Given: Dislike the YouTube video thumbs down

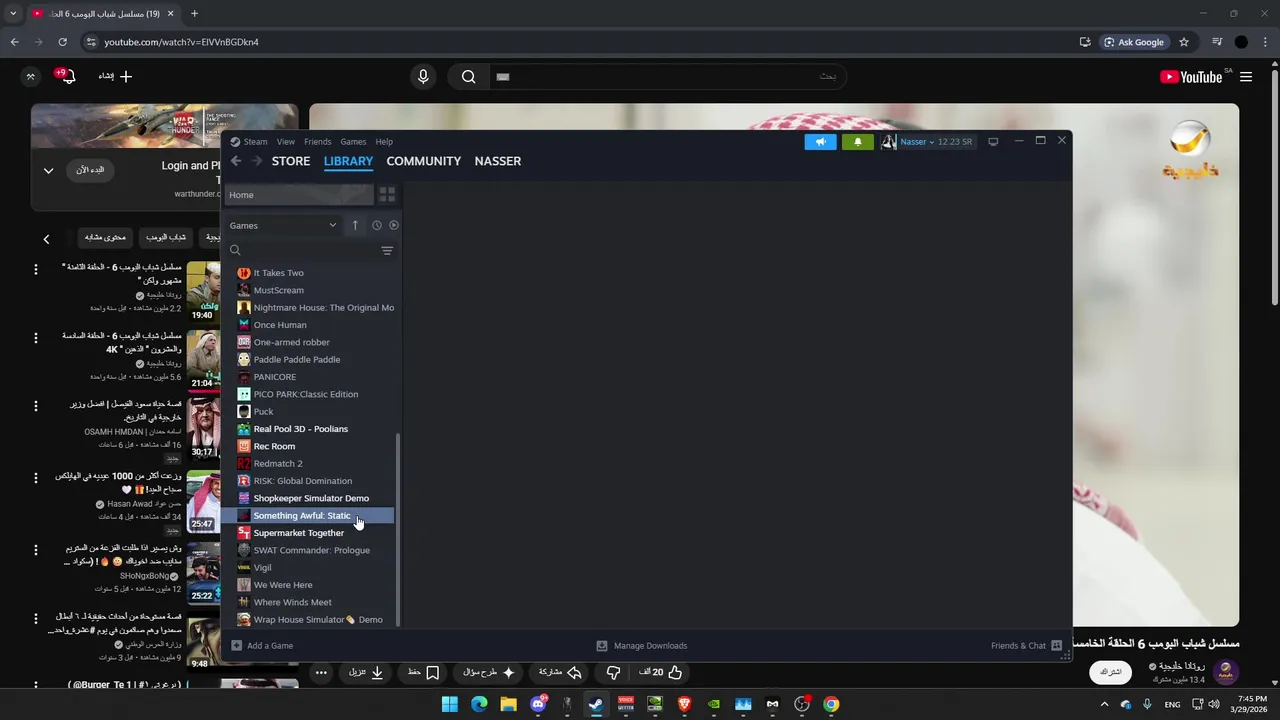Looking at the screenshot, I should pos(614,673).
